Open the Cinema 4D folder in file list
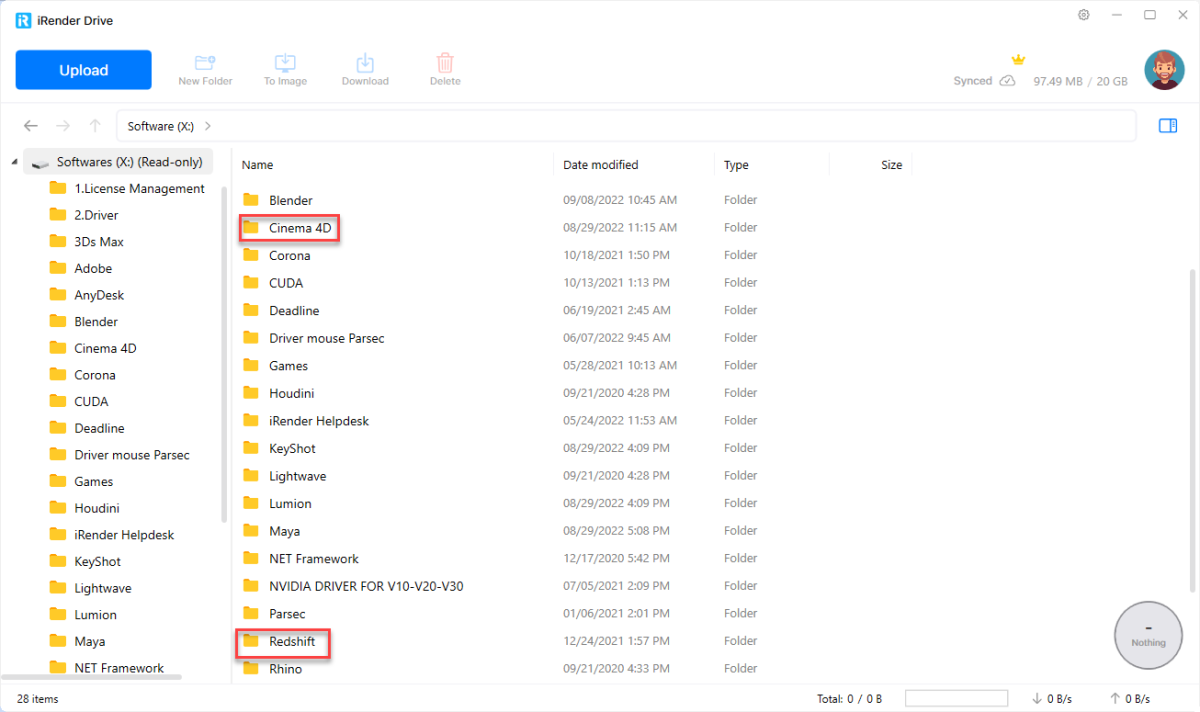 pos(299,228)
